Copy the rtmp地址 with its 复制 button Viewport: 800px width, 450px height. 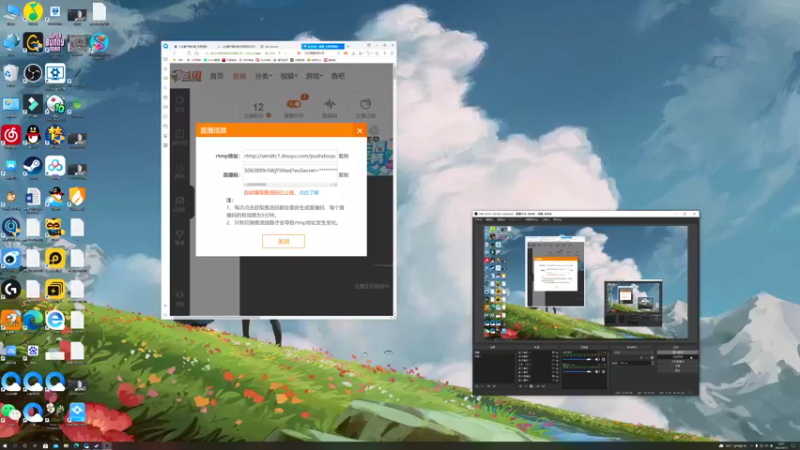point(344,156)
